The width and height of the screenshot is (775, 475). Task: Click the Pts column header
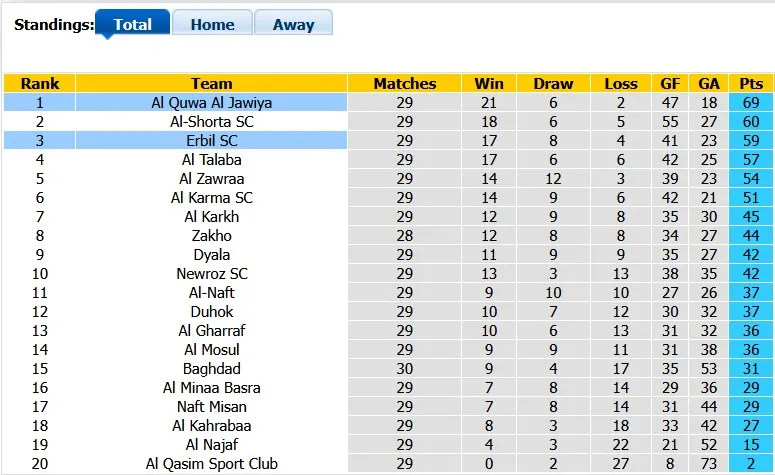coord(751,84)
